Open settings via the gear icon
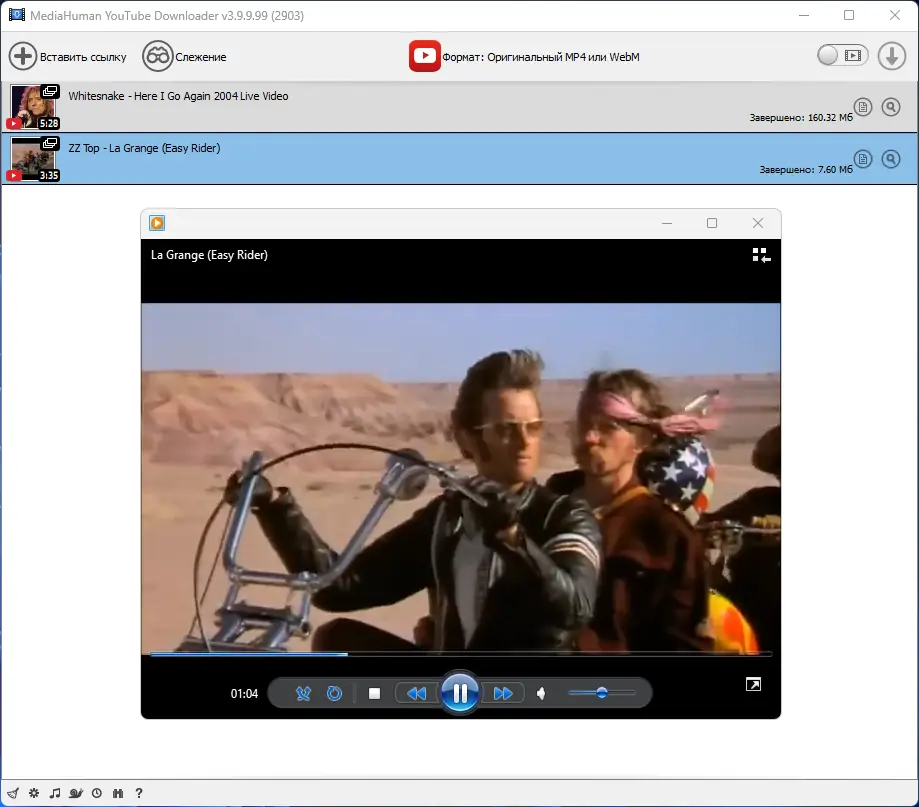Screen dimensions: 919x807 coord(34,793)
